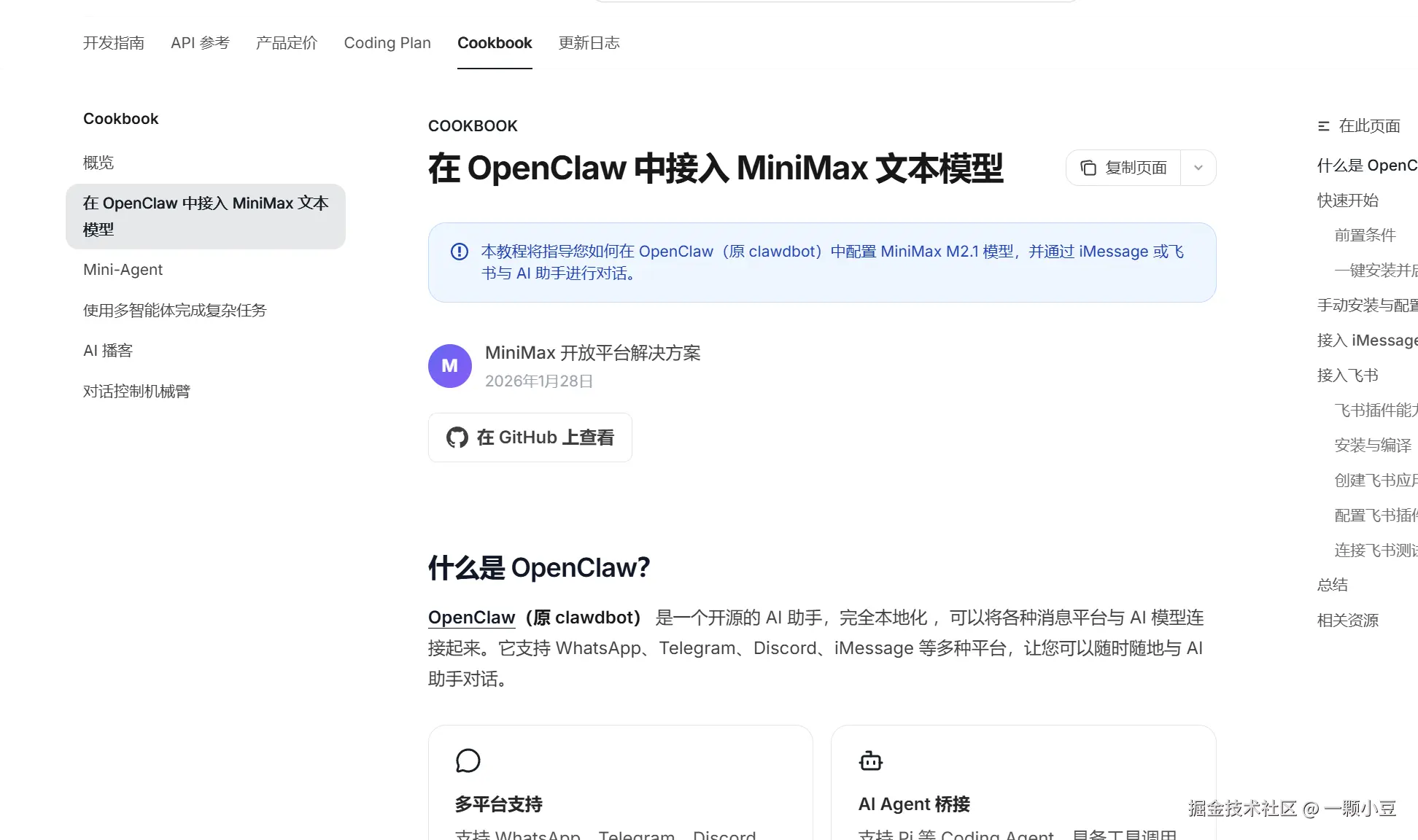Click the chat bubble icon on 多平台支持 card
The image size is (1418, 840).
point(468,761)
